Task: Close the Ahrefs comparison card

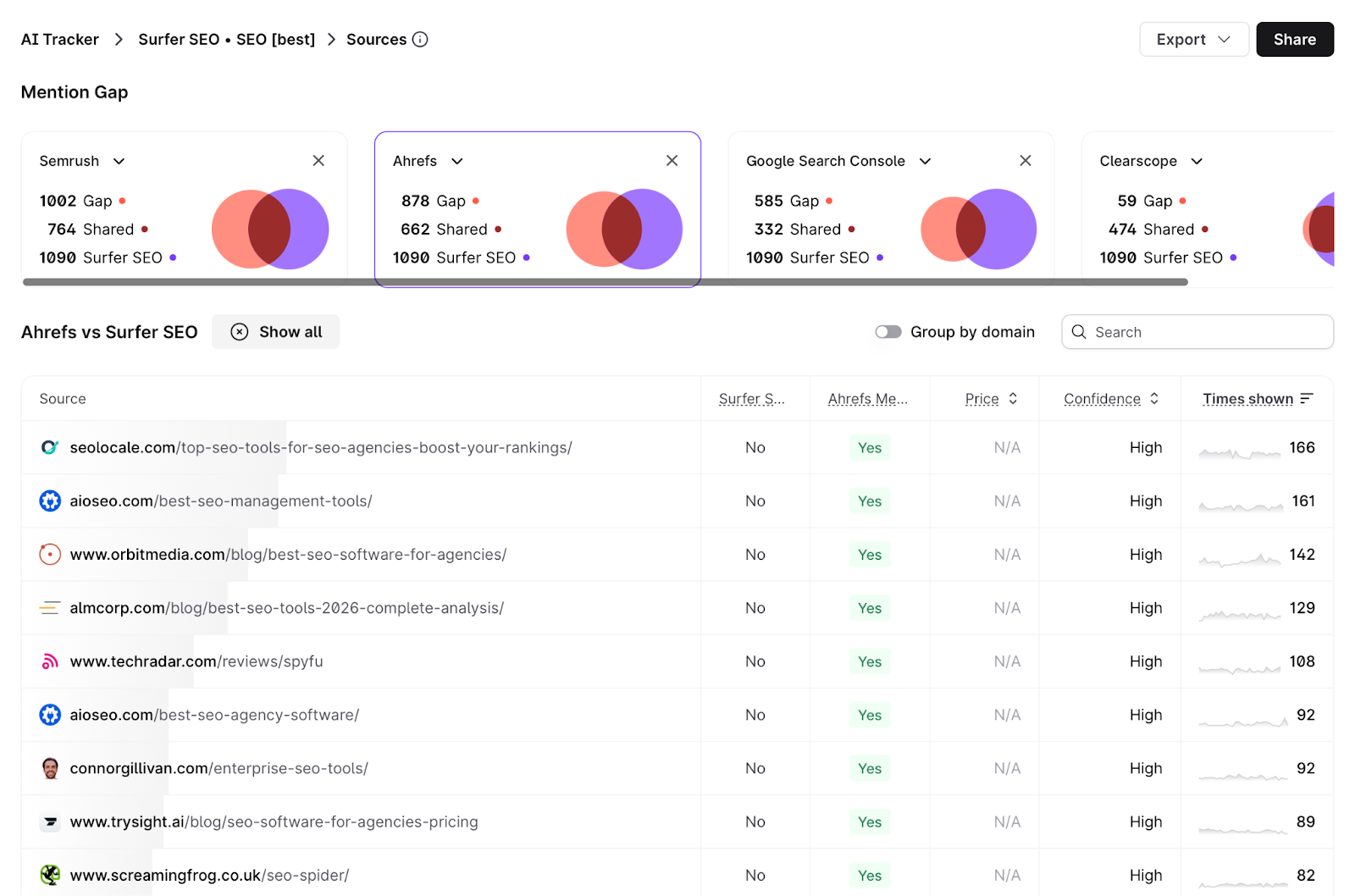Action: 672,161
